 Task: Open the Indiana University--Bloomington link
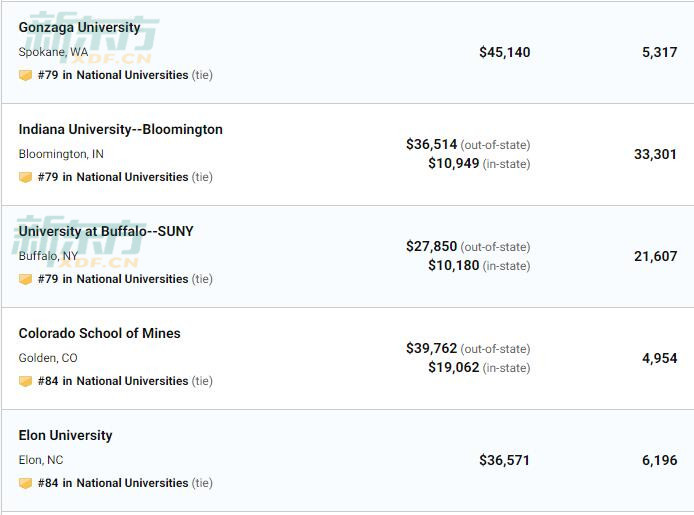point(120,129)
